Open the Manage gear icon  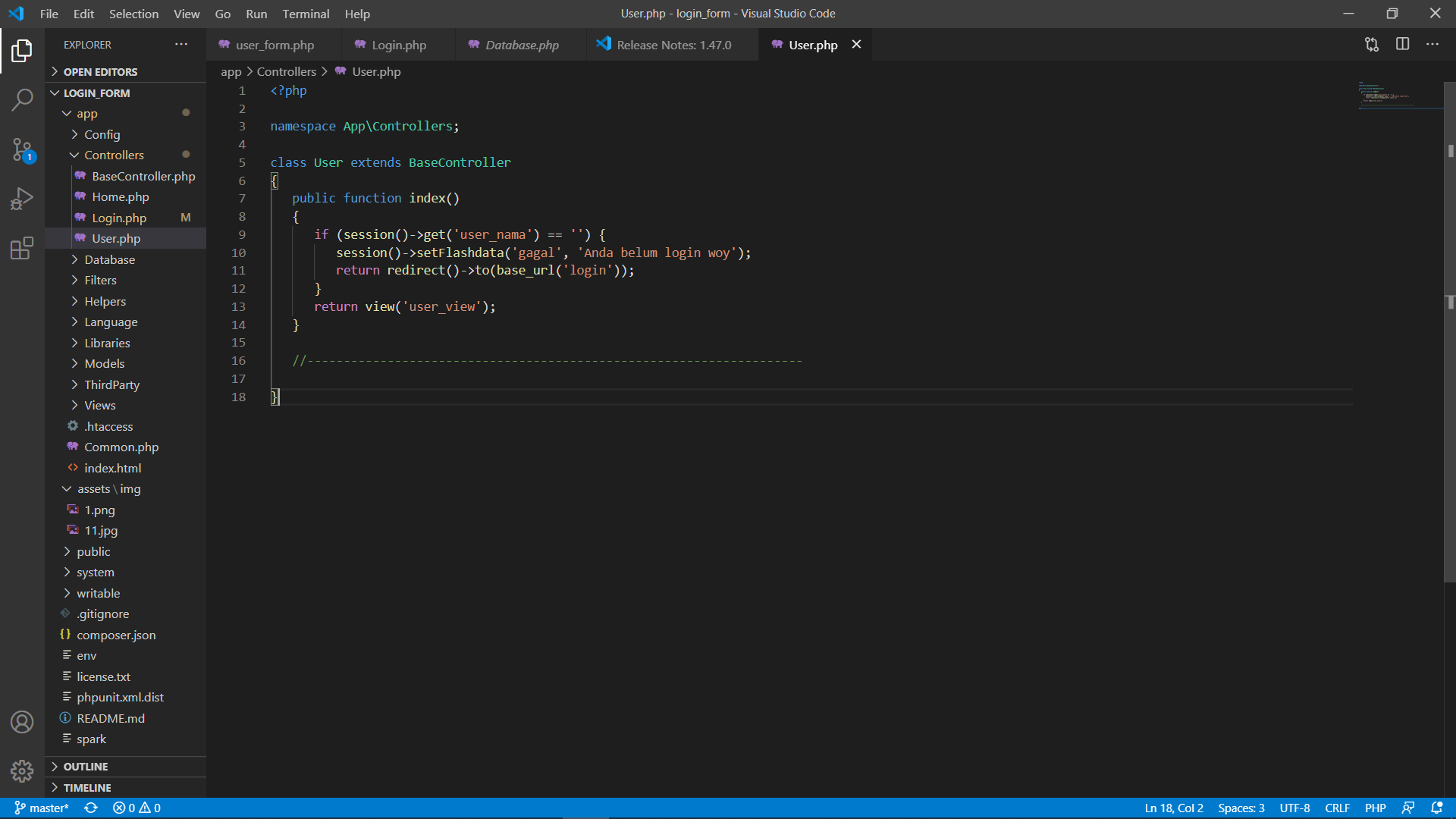[22, 771]
